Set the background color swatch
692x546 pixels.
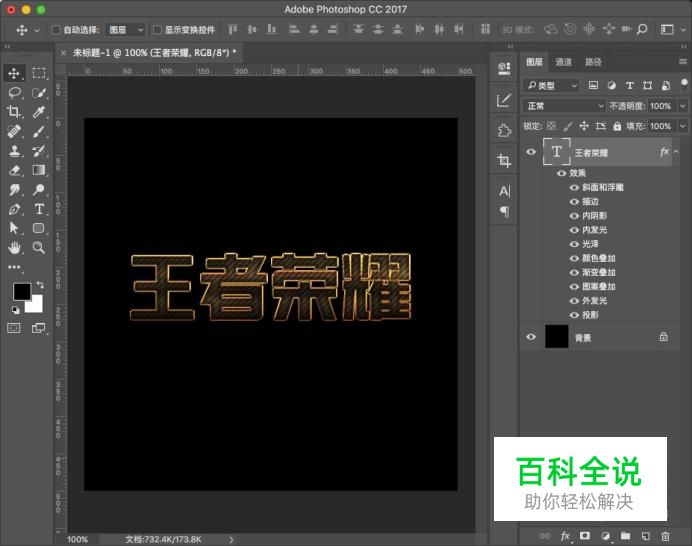click(x=36, y=306)
